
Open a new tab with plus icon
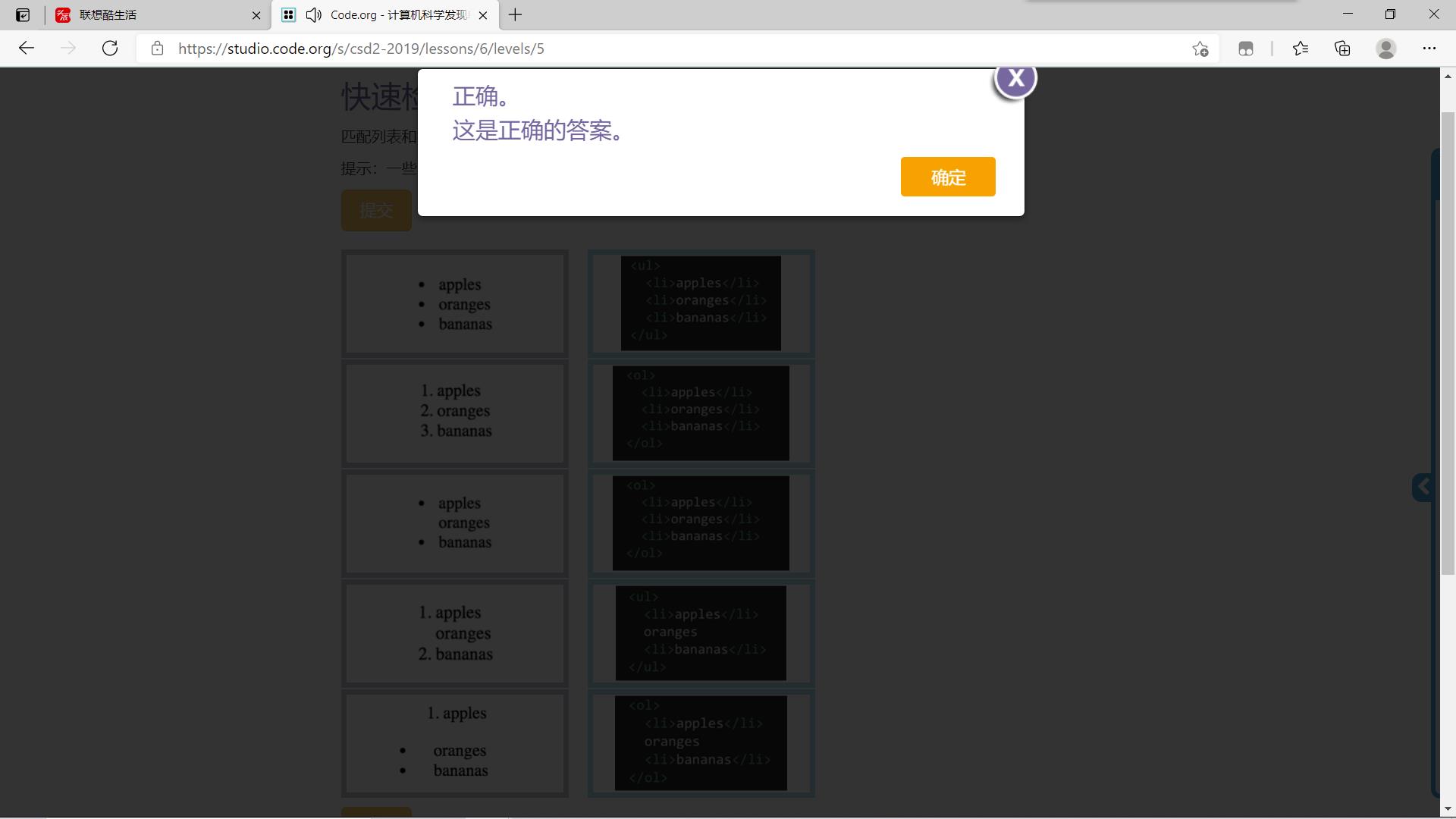[516, 14]
